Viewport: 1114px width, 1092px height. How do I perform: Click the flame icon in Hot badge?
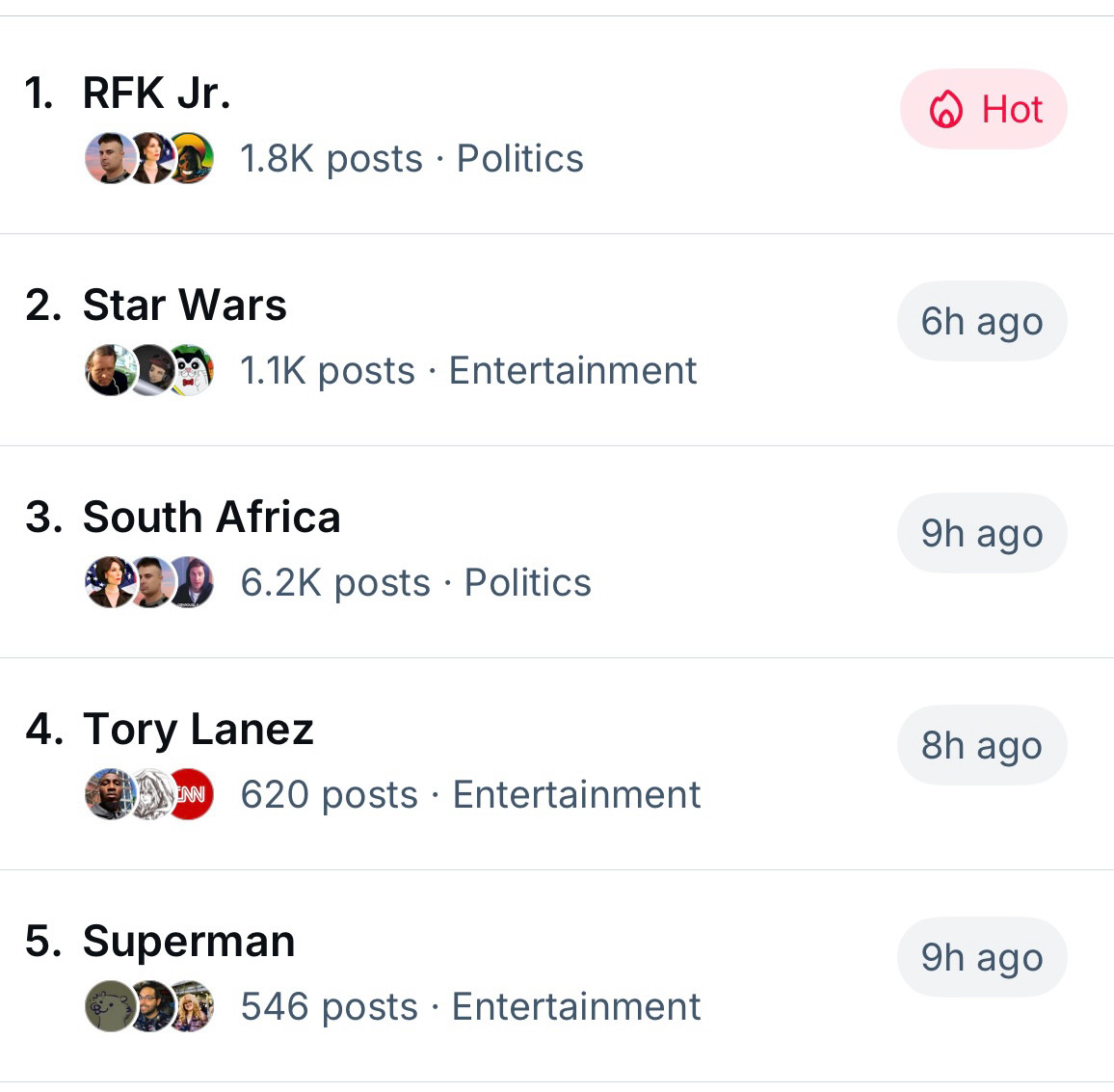click(945, 110)
